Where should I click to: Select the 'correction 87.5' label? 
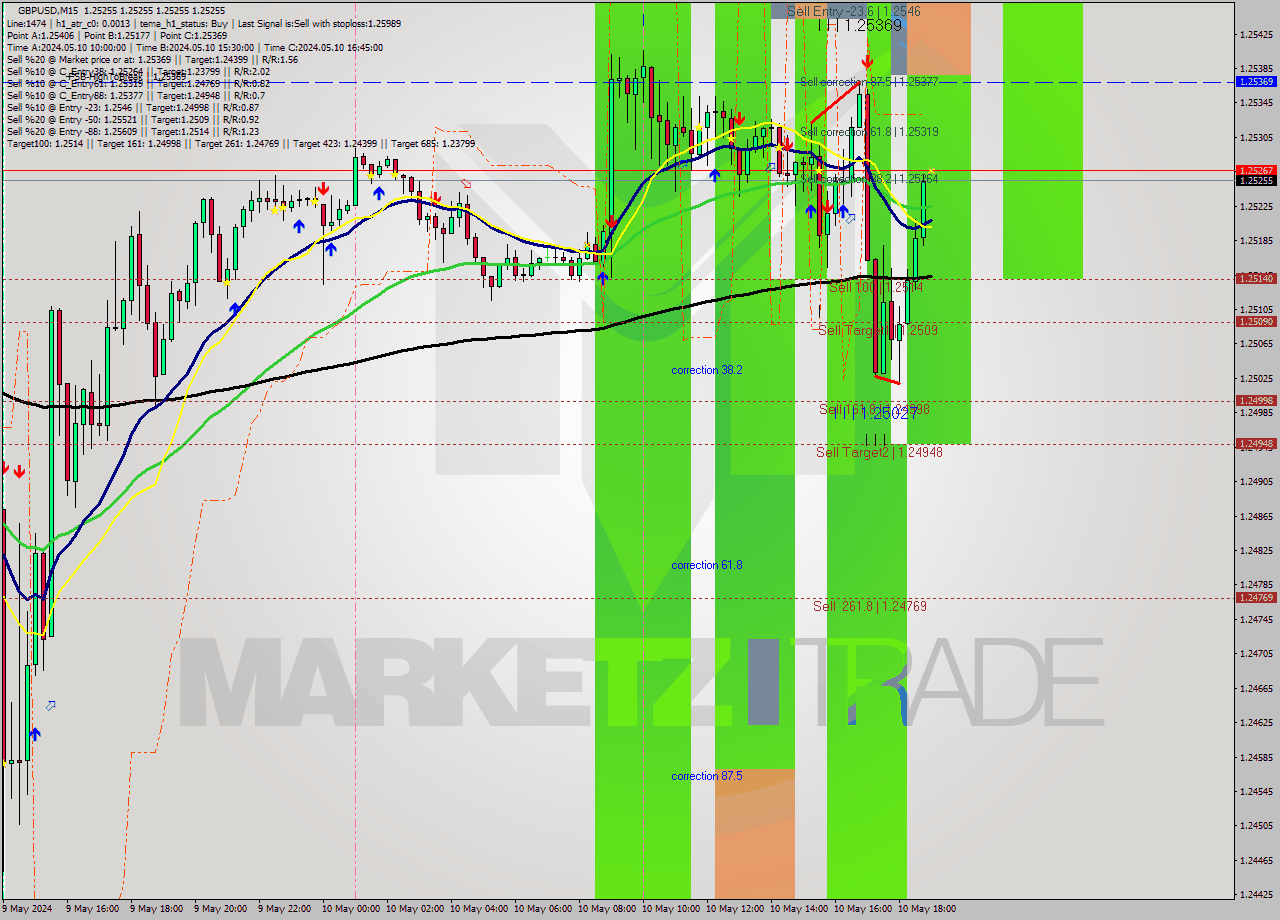click(x=707, y=776)
